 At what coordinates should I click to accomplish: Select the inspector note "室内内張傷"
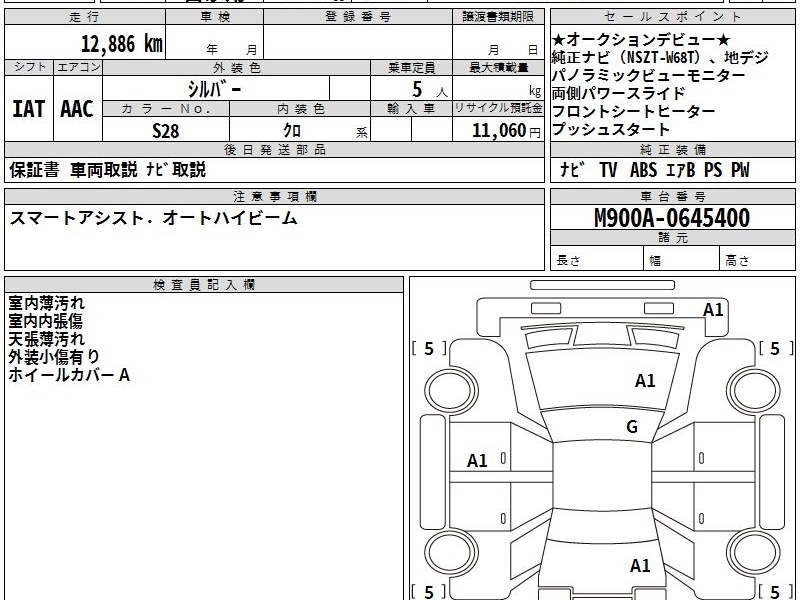pyautogui.click(x=45, y=321)
